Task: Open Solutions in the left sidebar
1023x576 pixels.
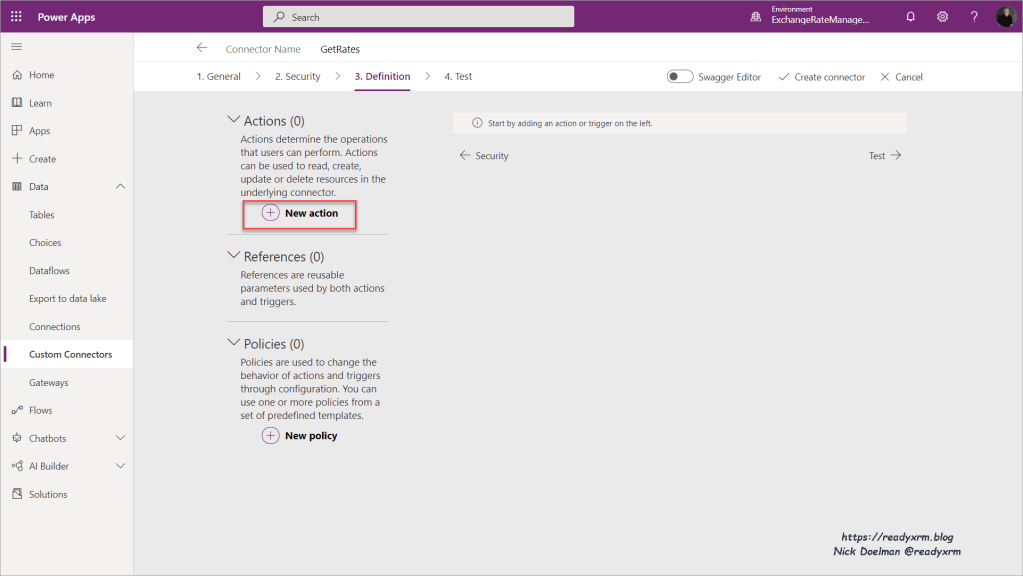Action: pos(48,494)
